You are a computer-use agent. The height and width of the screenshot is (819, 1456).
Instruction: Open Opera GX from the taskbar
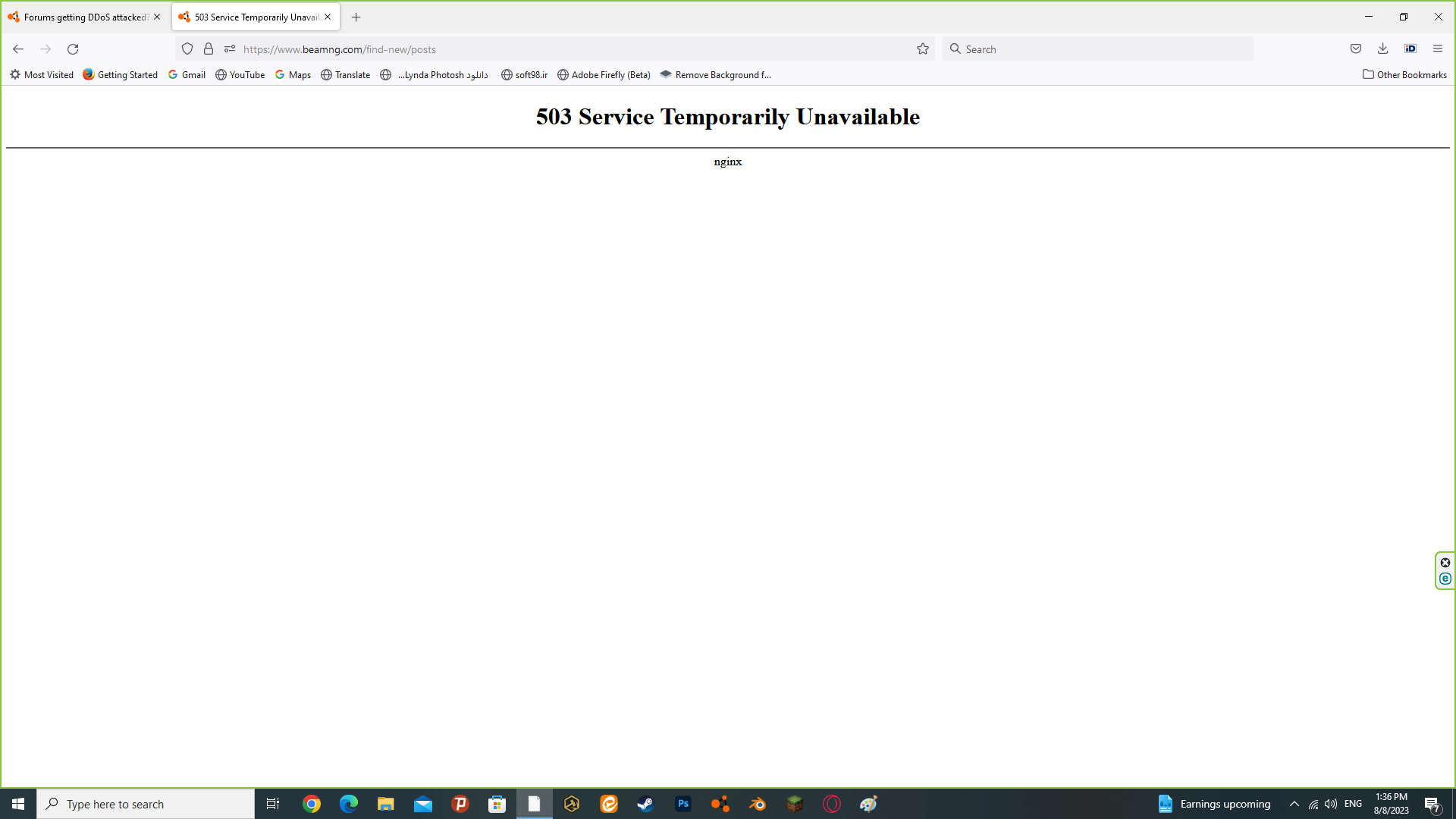point(832,804)
